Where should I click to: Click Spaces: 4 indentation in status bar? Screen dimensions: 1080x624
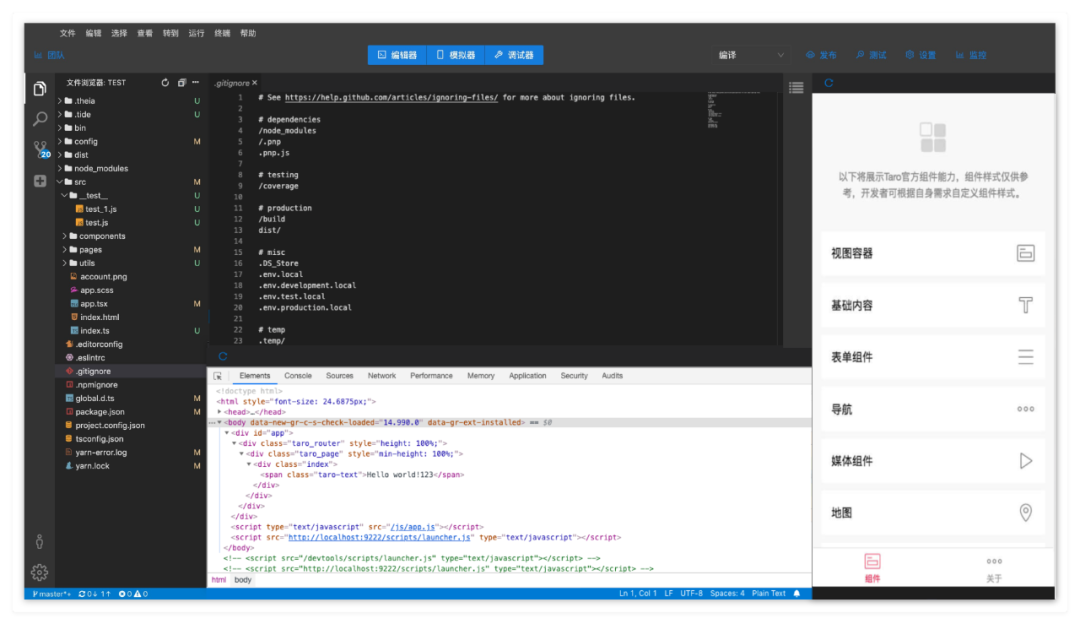click(727, 594)
